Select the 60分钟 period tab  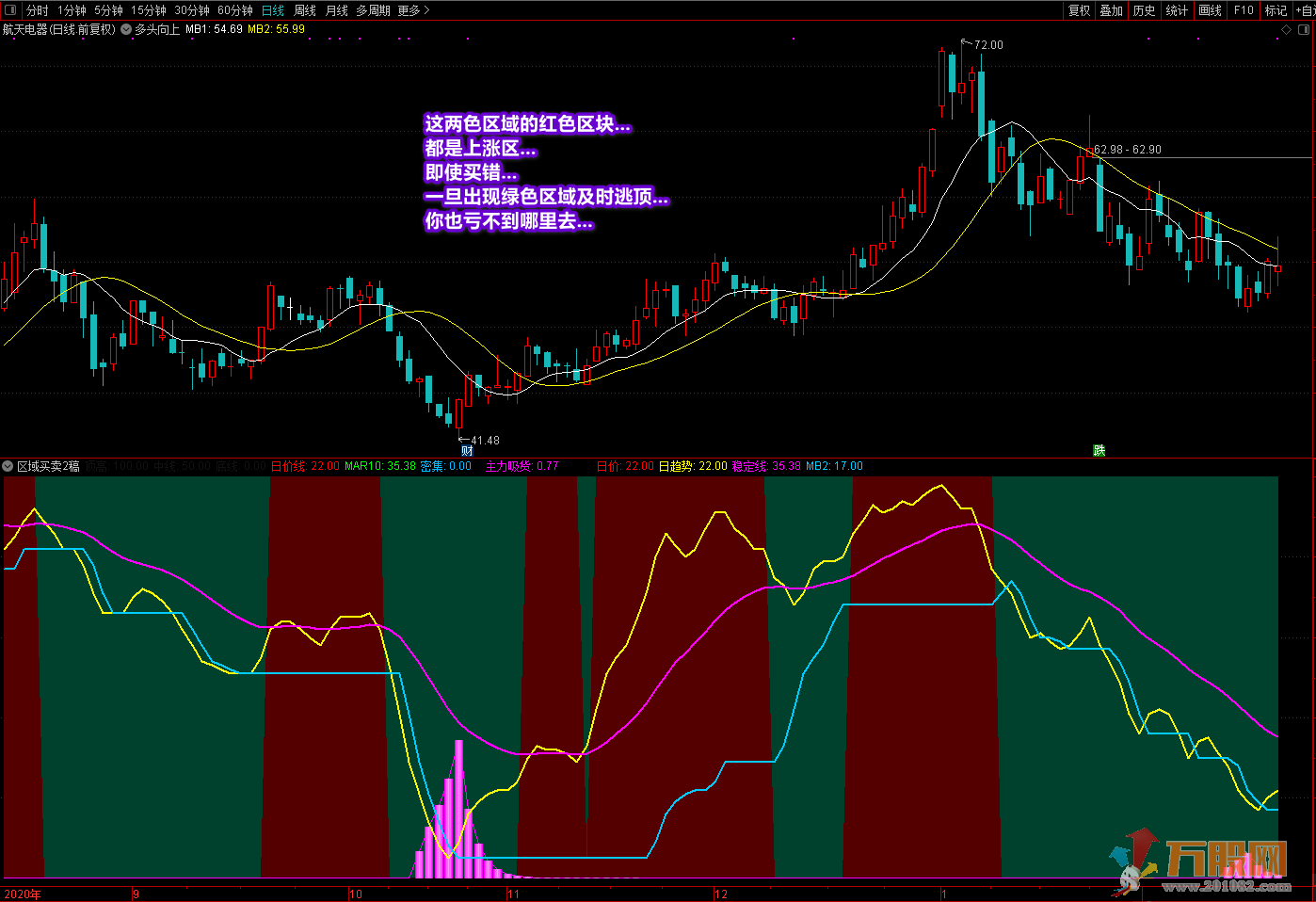click(235, 10)
